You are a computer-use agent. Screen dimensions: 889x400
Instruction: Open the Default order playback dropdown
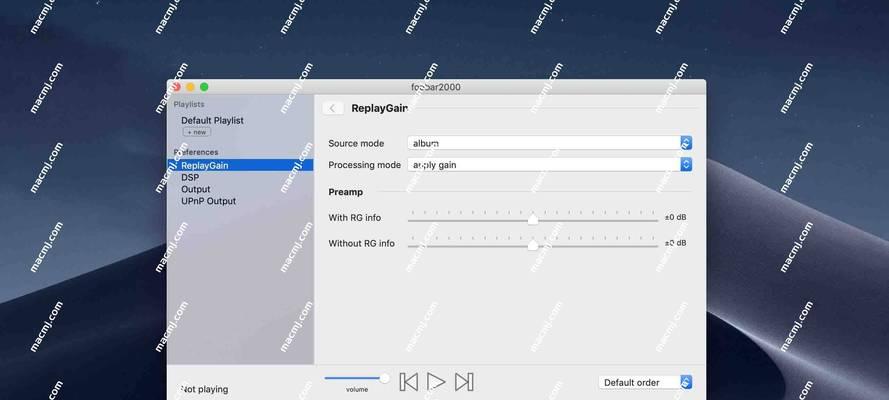tap(645, 382)
